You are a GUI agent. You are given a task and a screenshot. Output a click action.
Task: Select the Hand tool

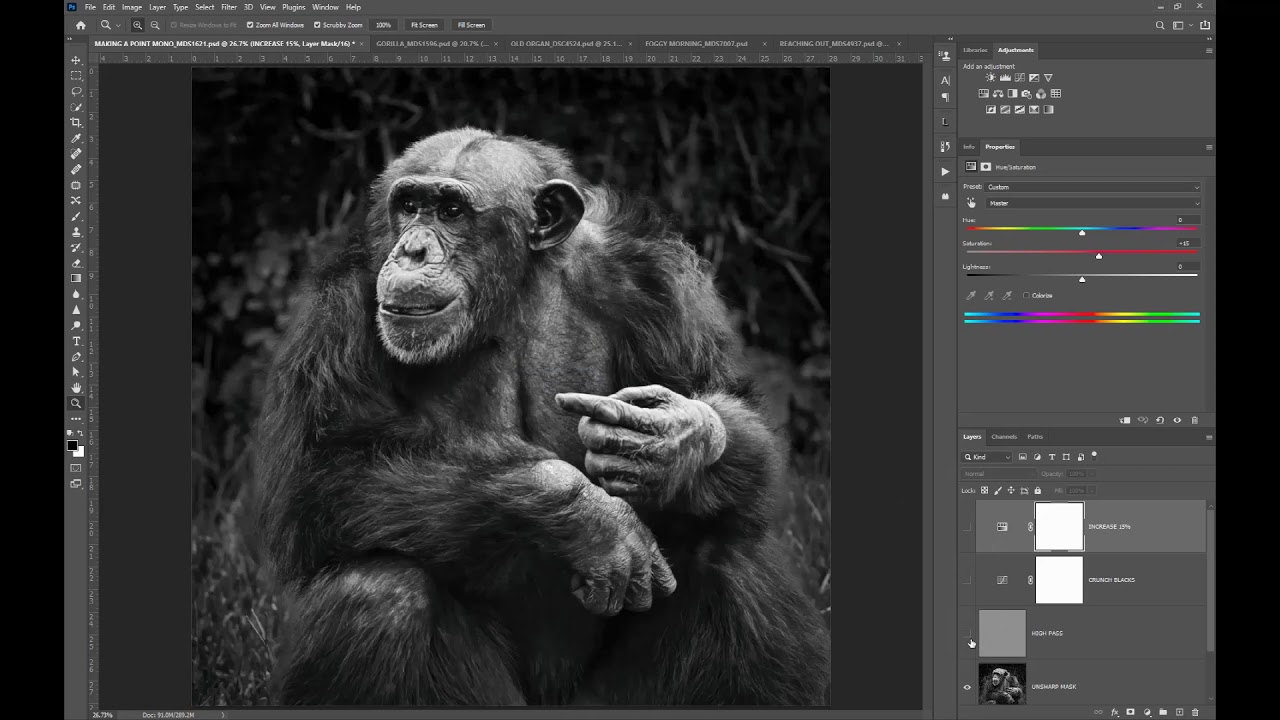tap(76, 388)
